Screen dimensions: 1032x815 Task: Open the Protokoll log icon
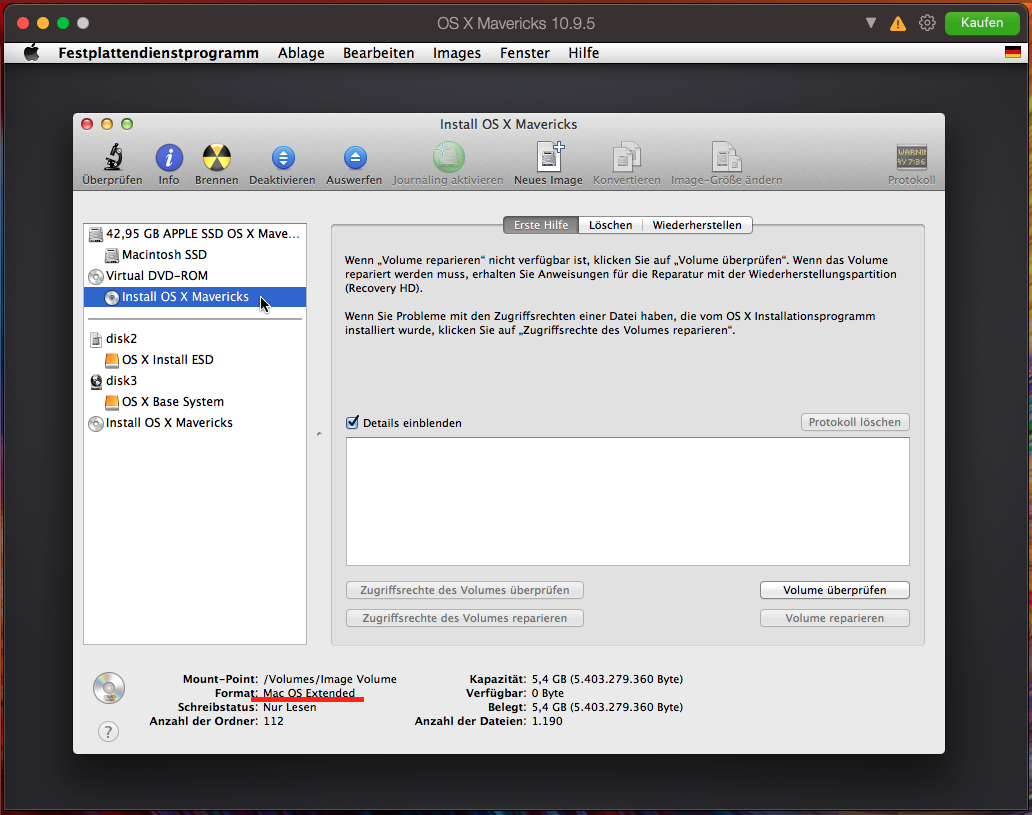[912, 158]
